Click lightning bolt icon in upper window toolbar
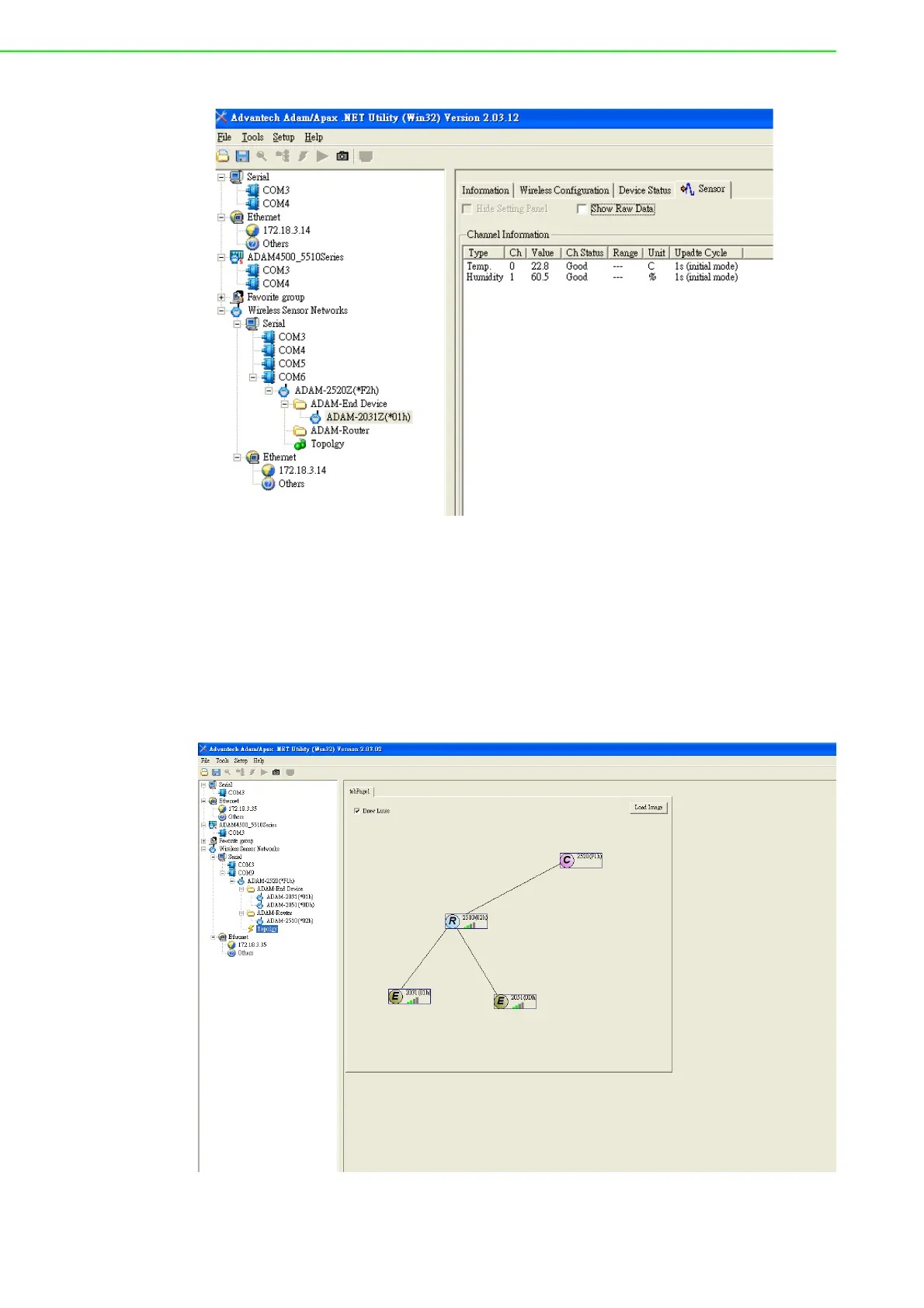 303,156
